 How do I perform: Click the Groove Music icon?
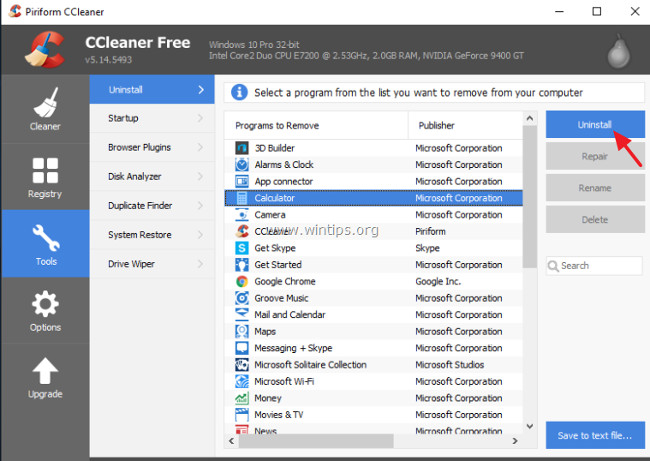coord(242,298)
